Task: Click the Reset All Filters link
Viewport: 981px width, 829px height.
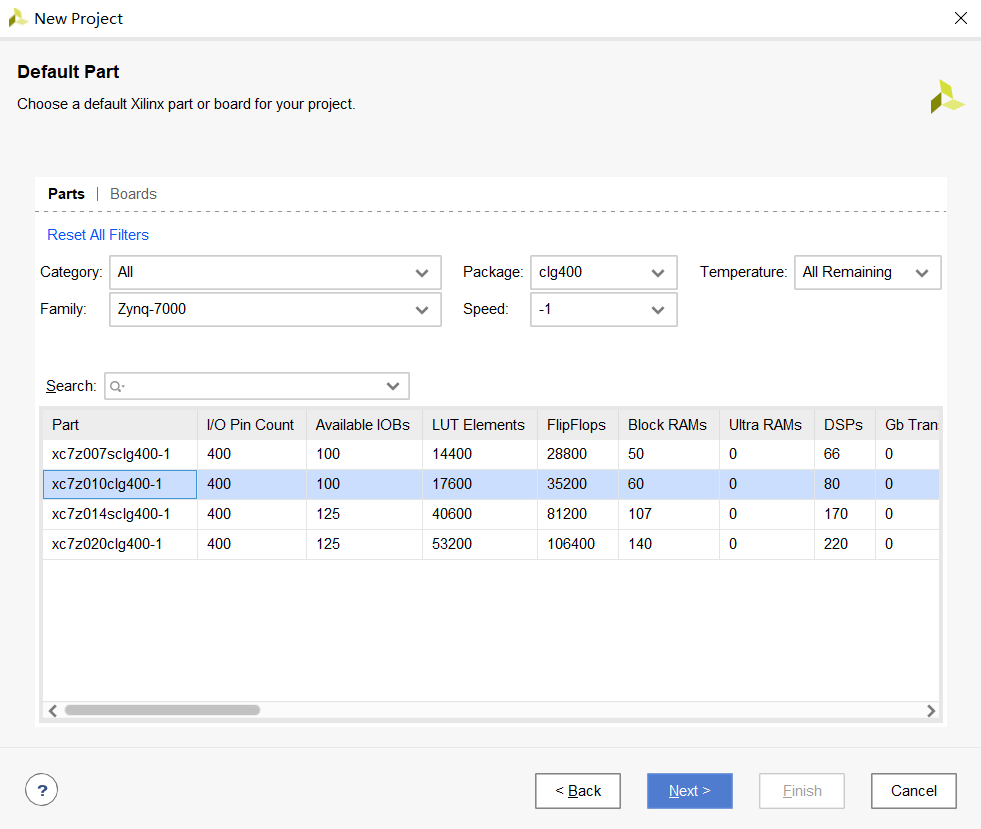Action: tap(98, 235)
